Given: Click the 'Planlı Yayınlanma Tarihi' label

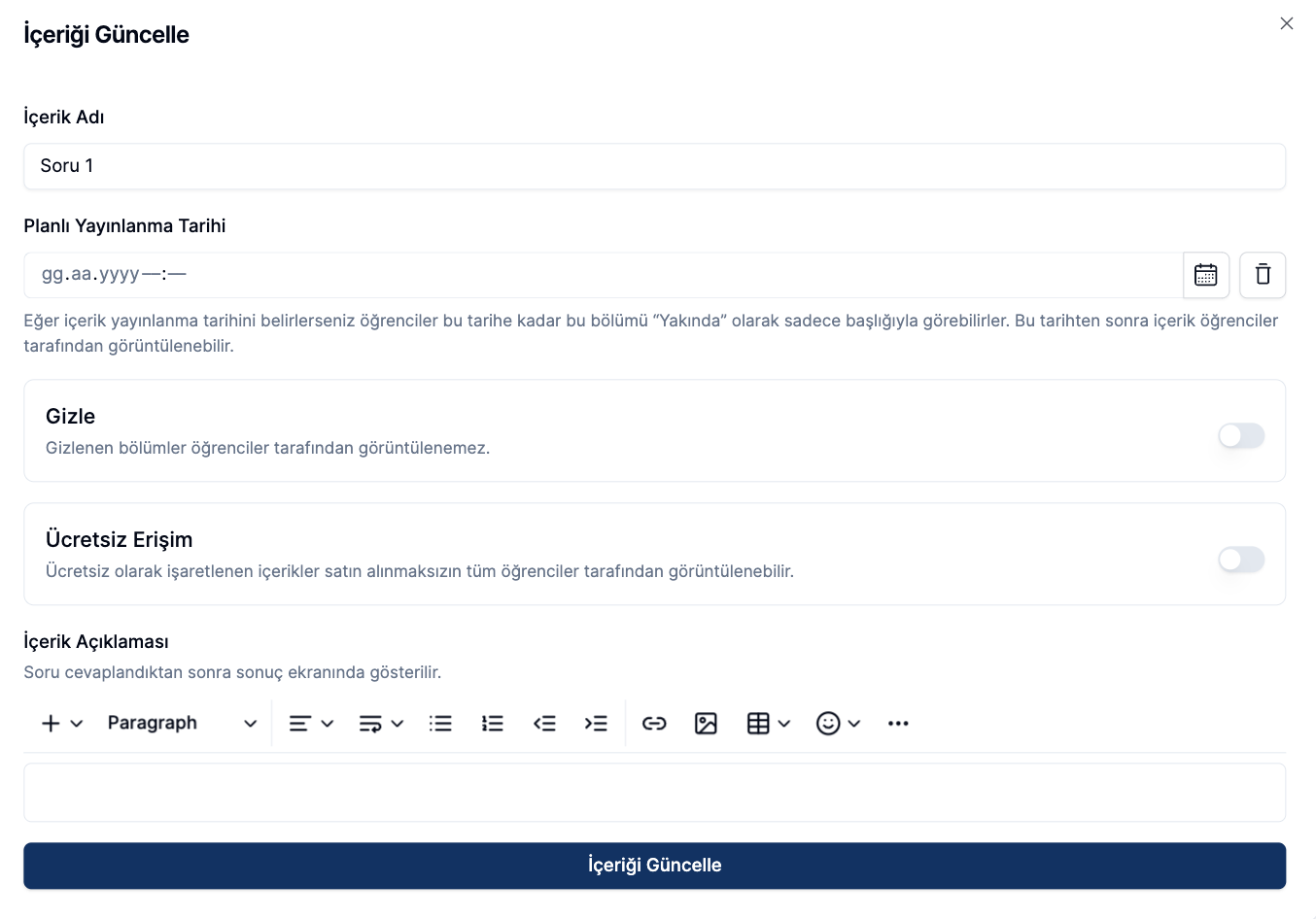Looking at the screenshot, I should click(x=124, y=225).
